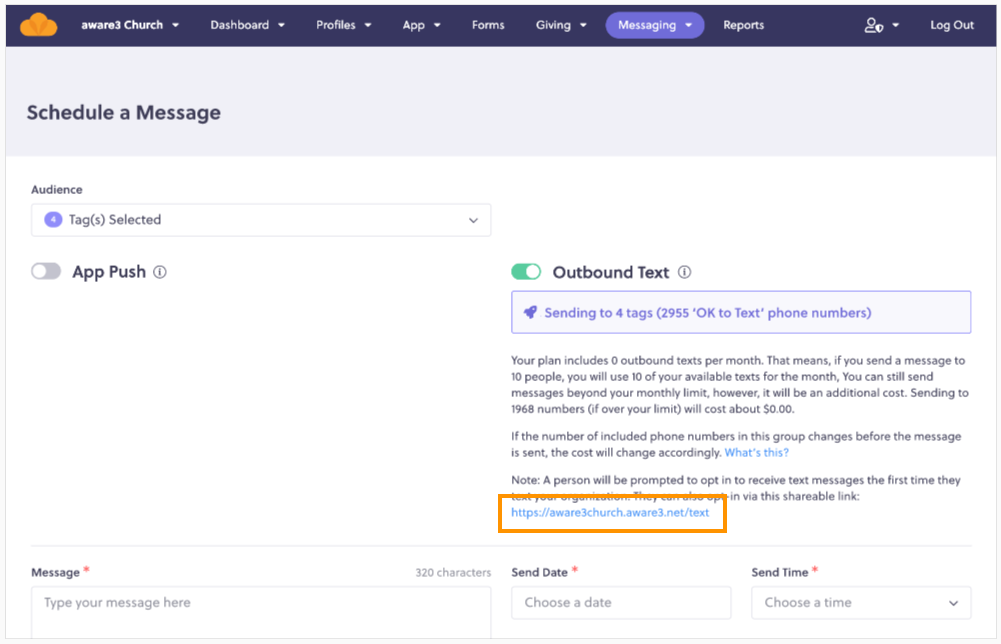This screenshot has width=1001, height=644.
Task: Open the Profiles dropdown menu
Action: 343,25
